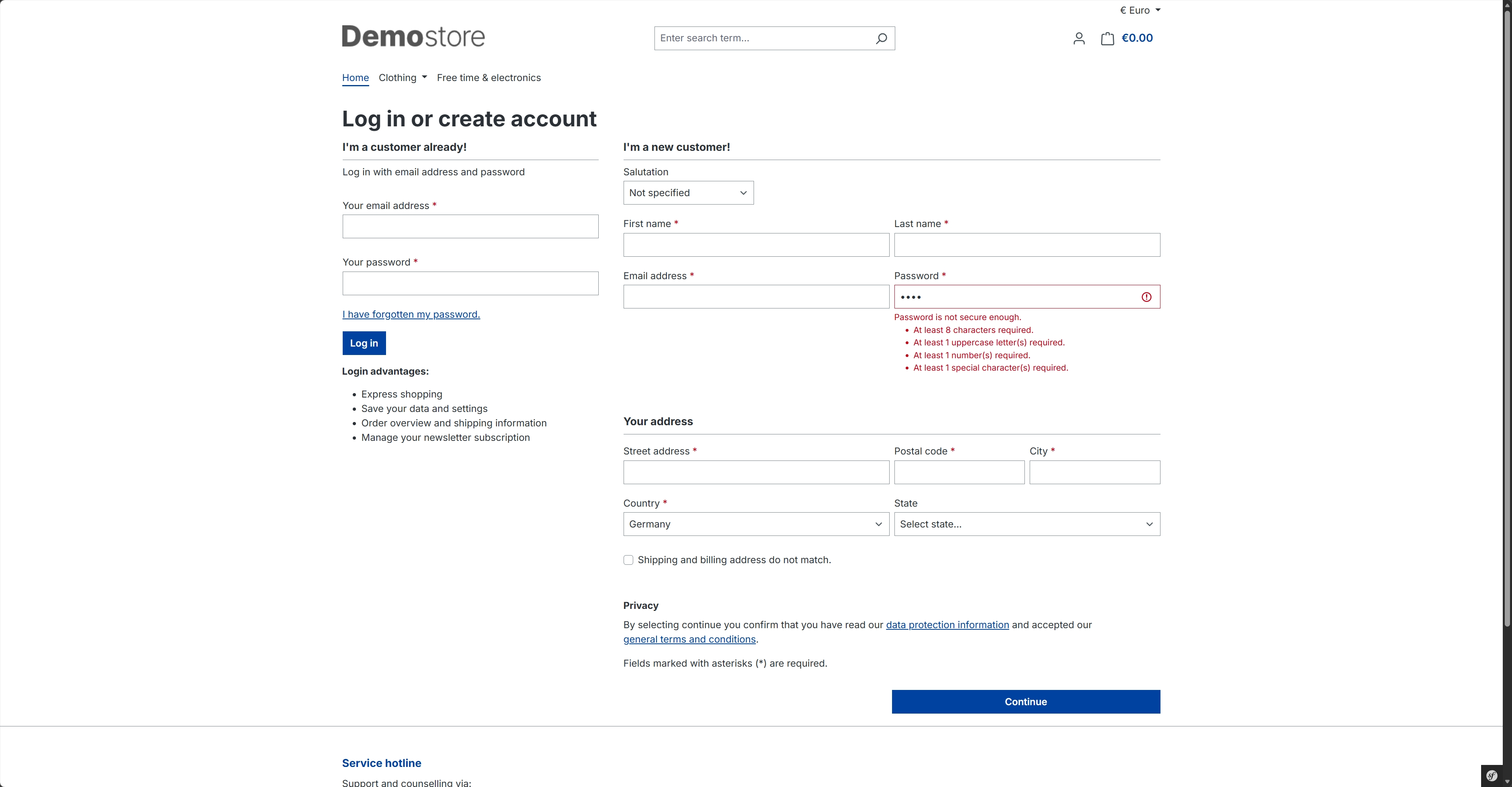This screenshot has width=1512, height=787.
Task: Open the Select state dropdown
Action: pyautogui.click(x=1026, y=524)
